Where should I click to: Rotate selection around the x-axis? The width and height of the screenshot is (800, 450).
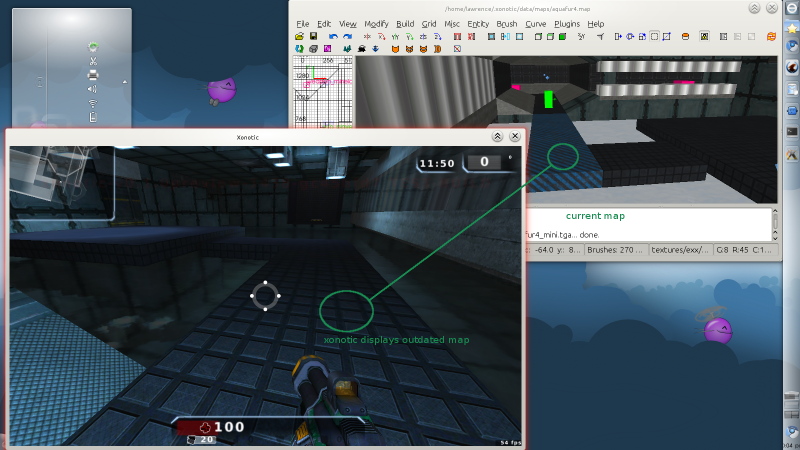pos(382,37)
